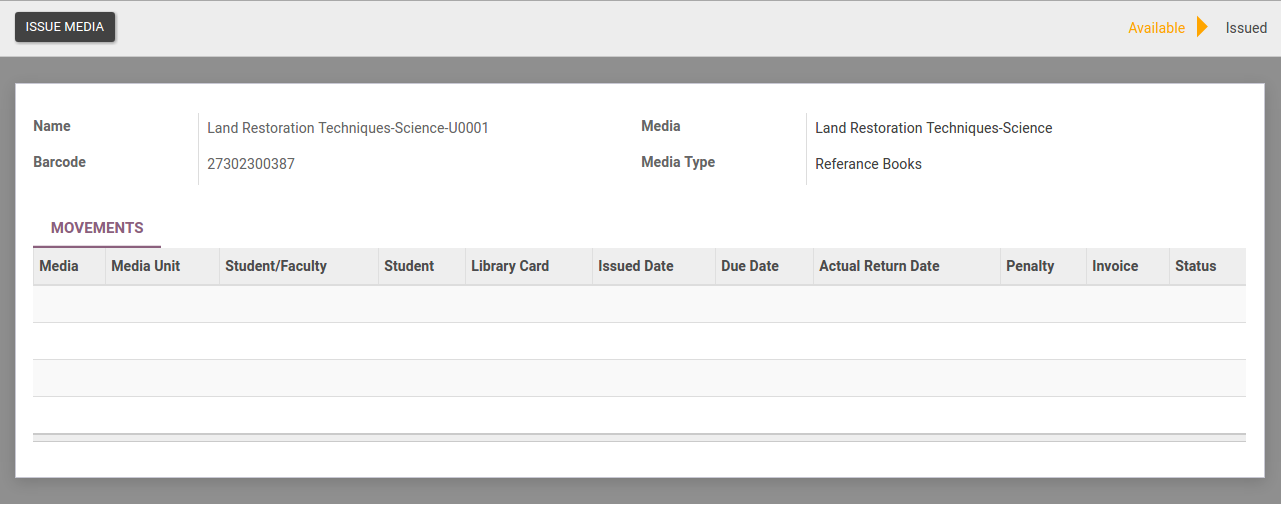Screen dimensions: 1281x511
Task: Sort by Actual Return Date column
Action: point(879,266)
